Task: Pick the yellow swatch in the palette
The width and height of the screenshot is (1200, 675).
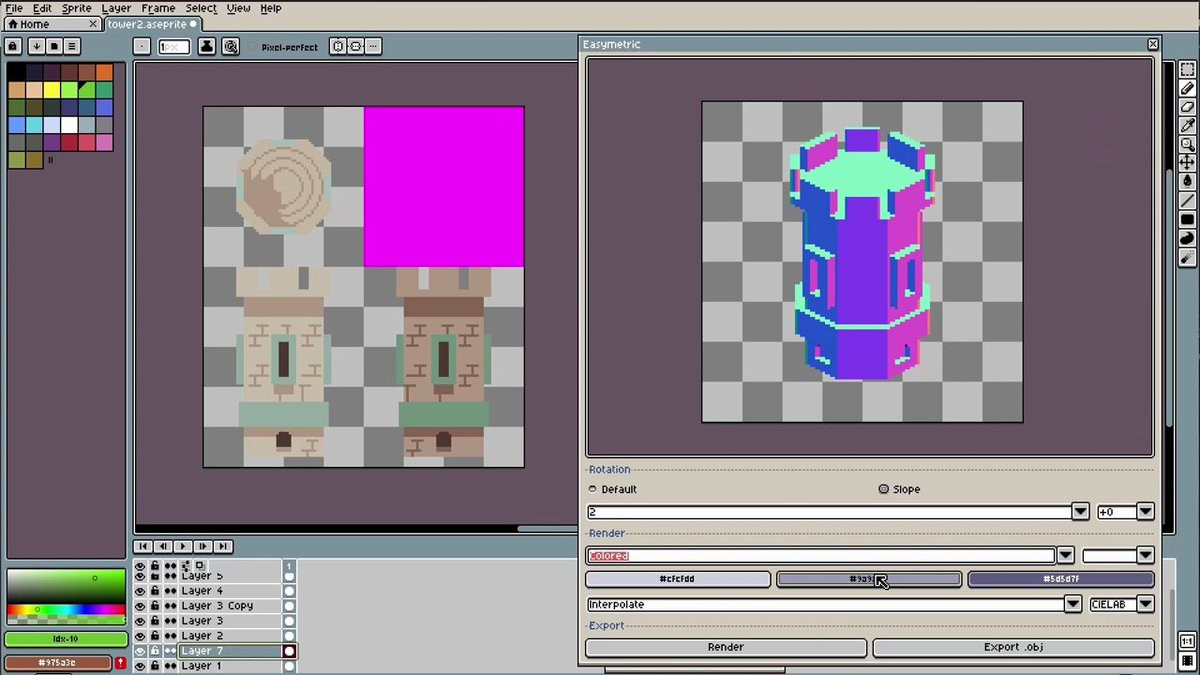Action: point(52,90)
